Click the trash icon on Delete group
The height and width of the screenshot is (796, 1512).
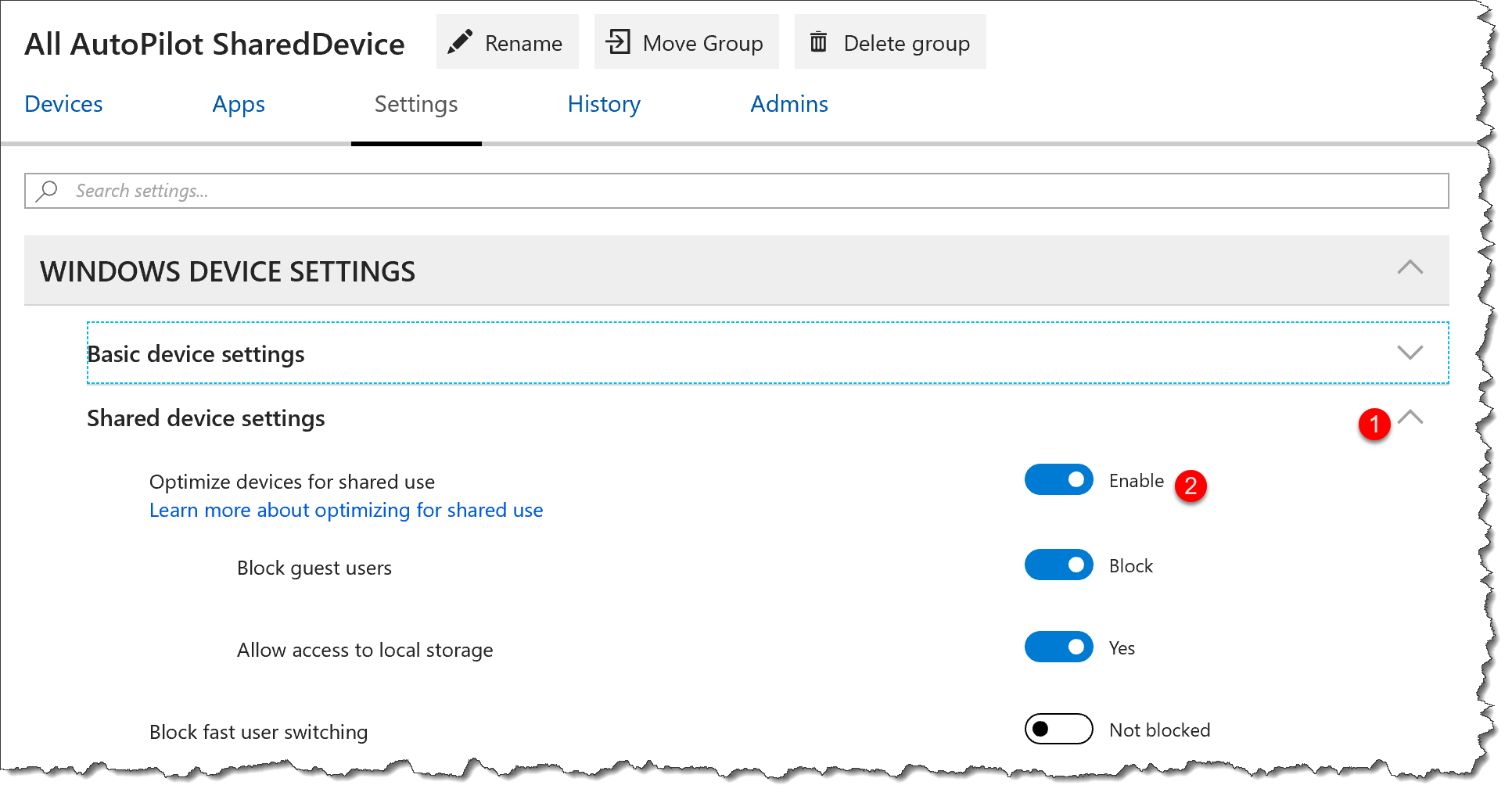(819, 41)
